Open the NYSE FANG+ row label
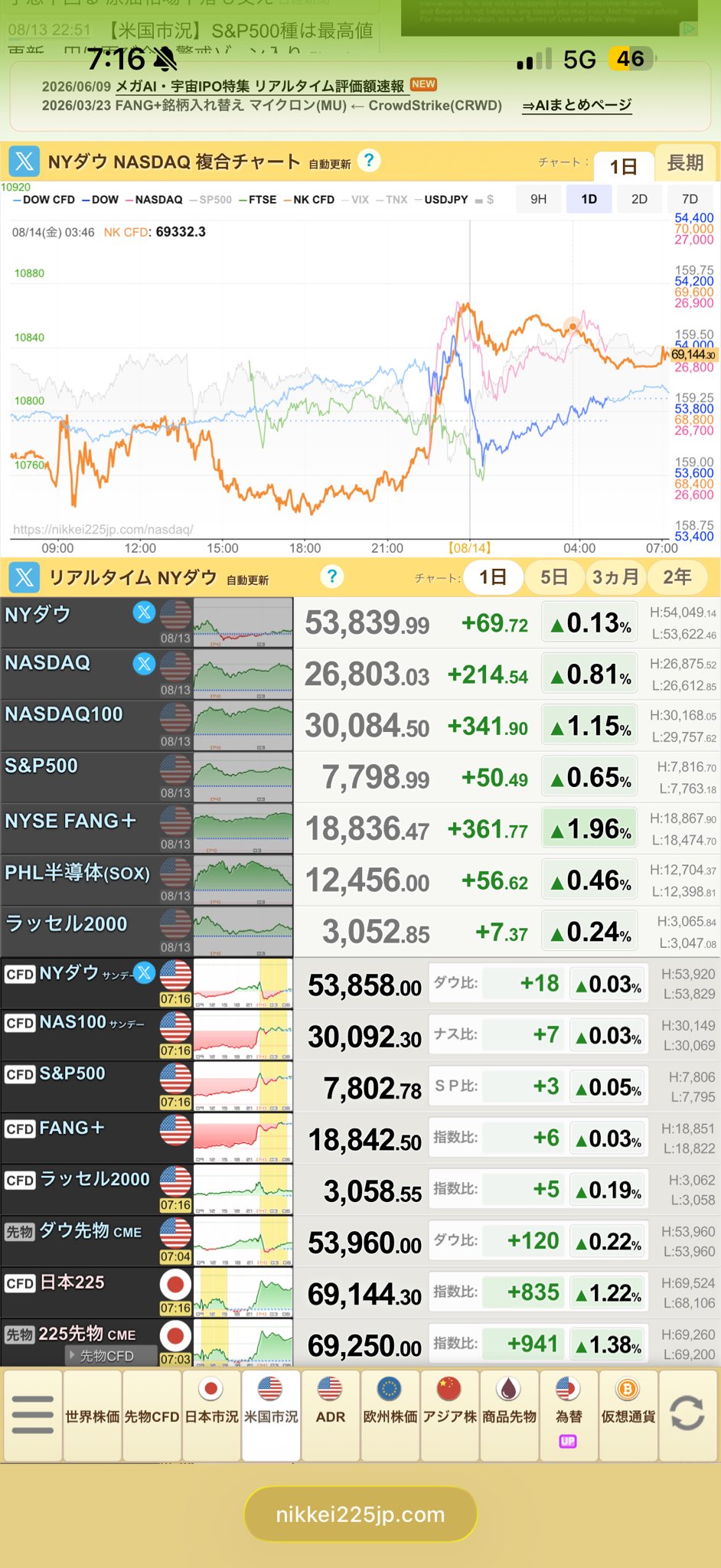Viewport: 721px width, 1568px height. (x=70, y=821)
